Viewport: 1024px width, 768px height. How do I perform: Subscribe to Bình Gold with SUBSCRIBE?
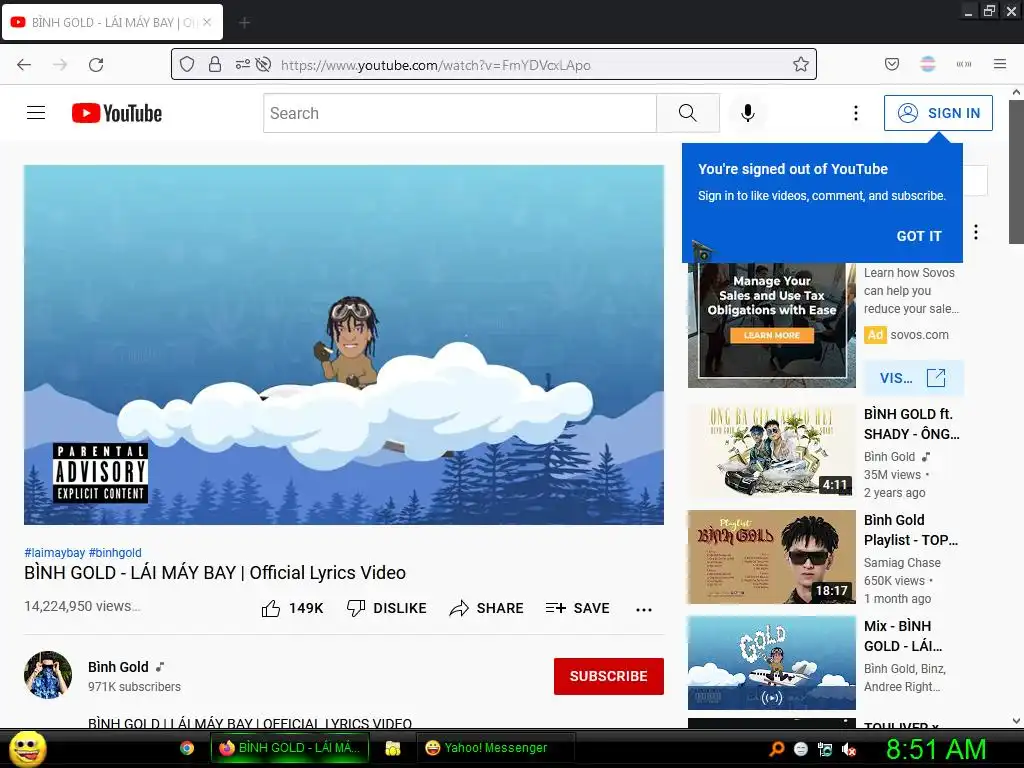click(x=609, y=676)
